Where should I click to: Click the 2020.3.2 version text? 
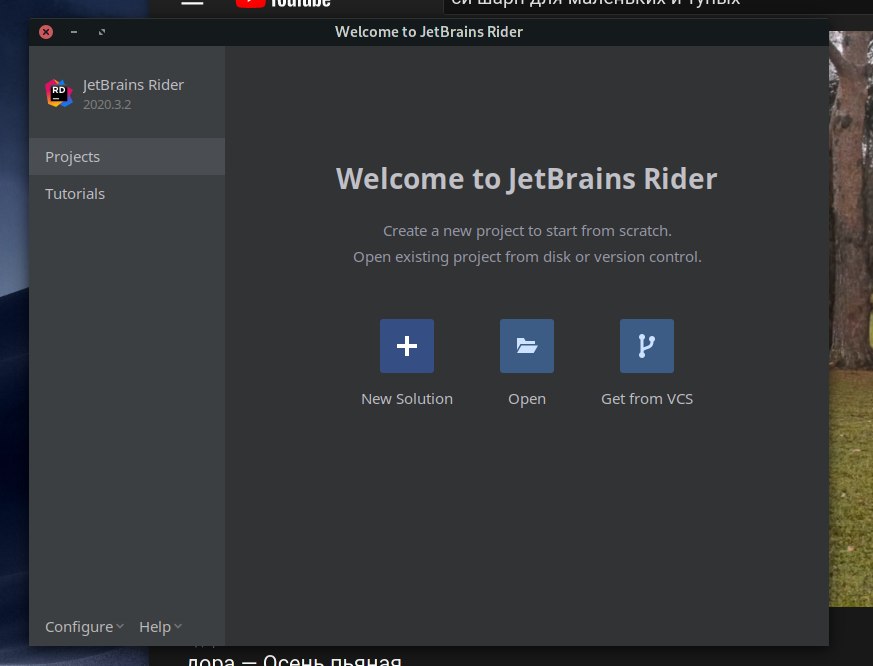[x=107, y=105]
